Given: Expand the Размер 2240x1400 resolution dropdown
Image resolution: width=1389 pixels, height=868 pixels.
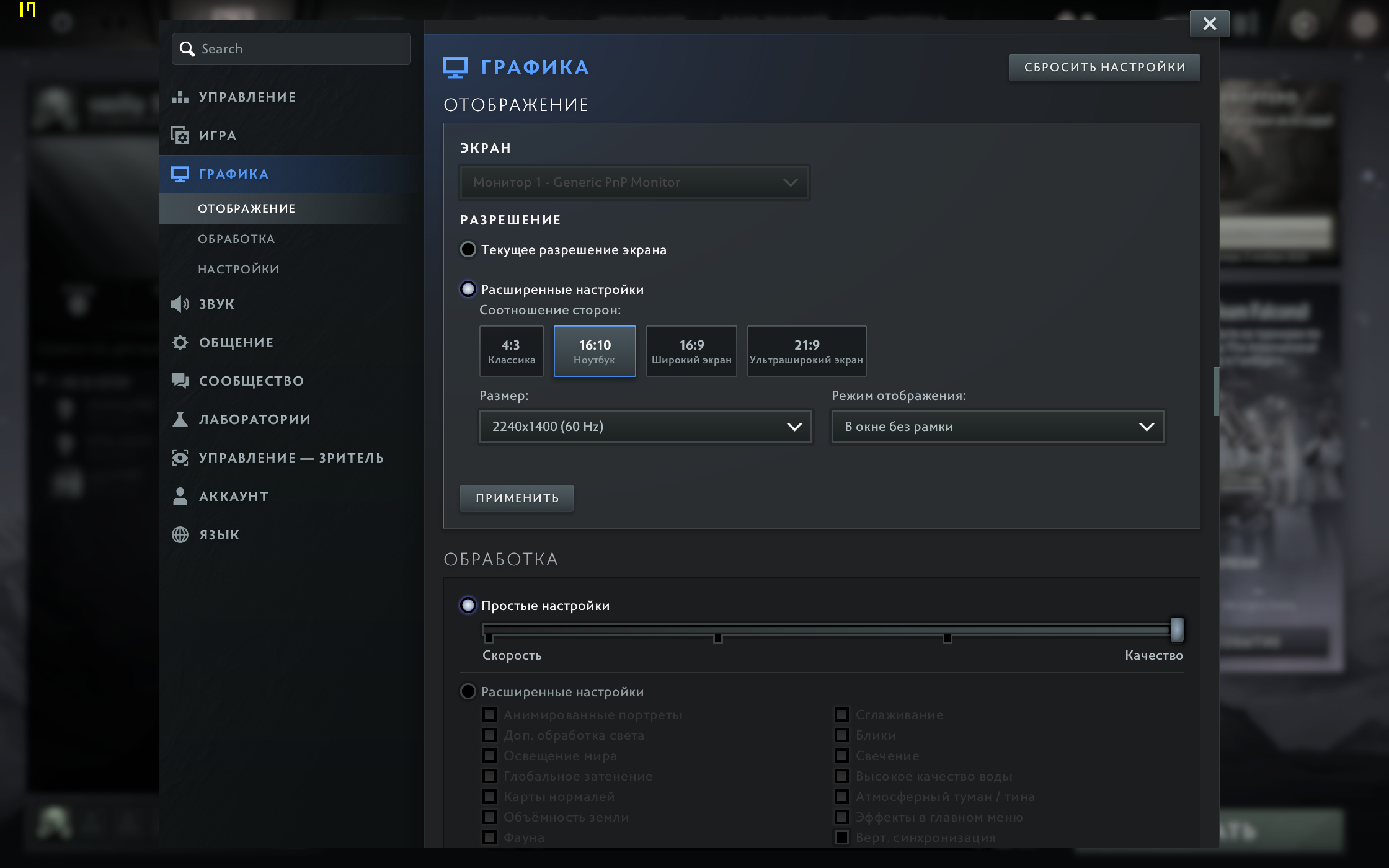Looking at the screenshot, I should [645, 427].
